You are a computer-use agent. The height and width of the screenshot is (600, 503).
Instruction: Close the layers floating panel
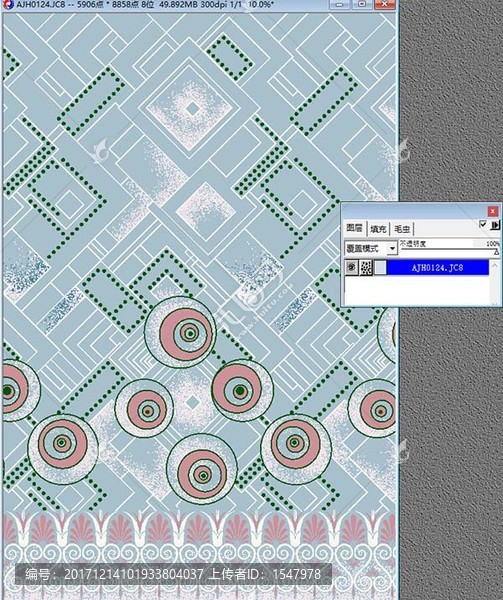tap(493, 211)
